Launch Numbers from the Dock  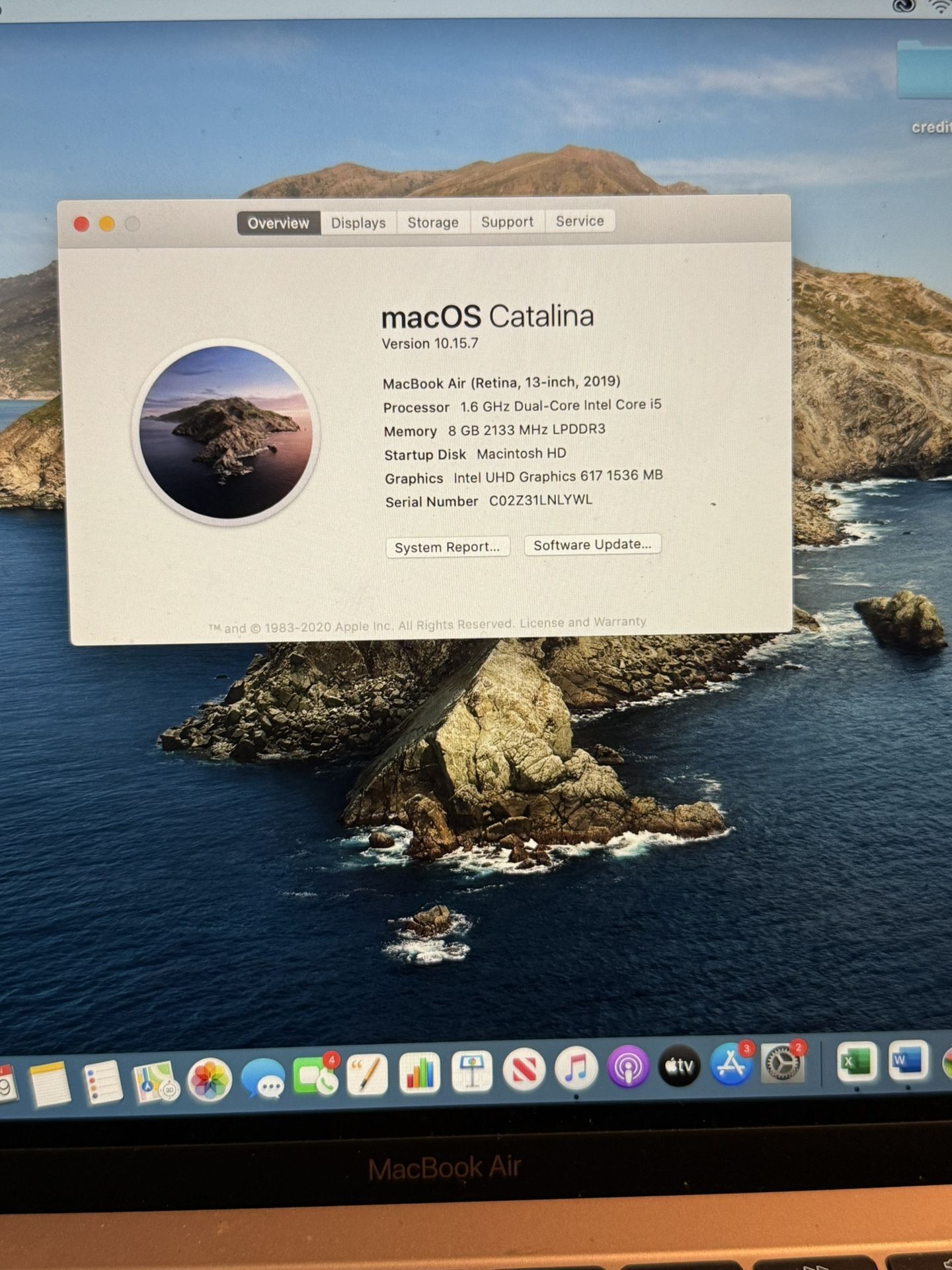point(419,1073)
